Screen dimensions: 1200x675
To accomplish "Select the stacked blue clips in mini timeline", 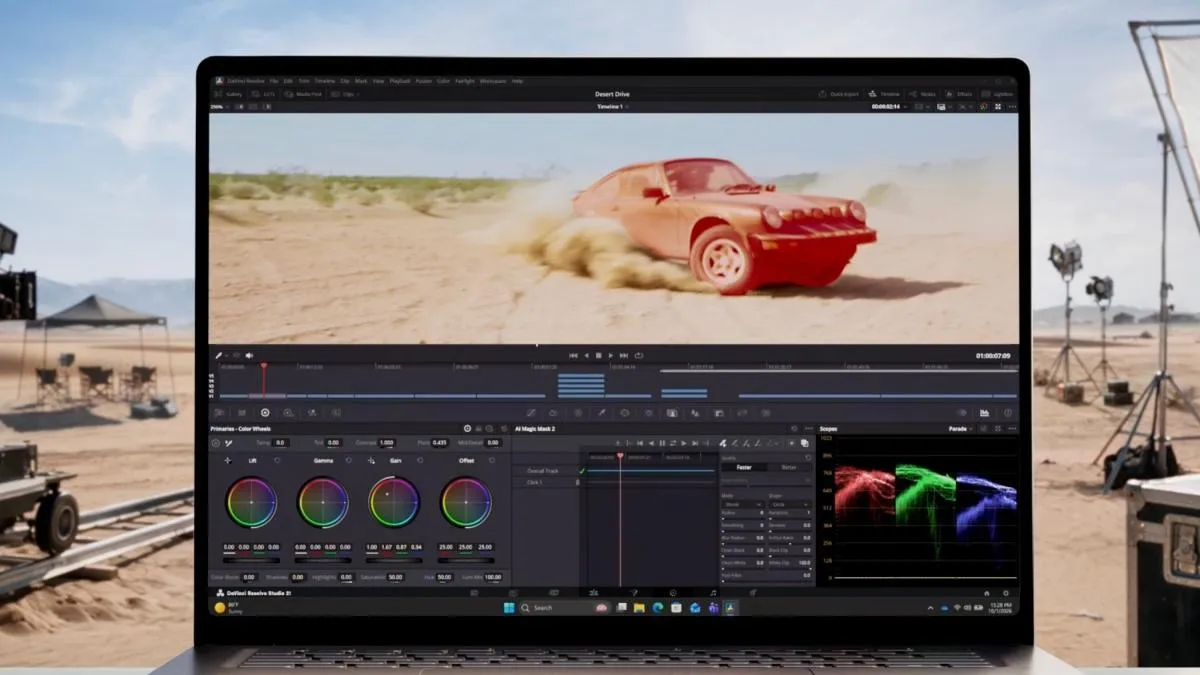I will [x=581, y=385].
